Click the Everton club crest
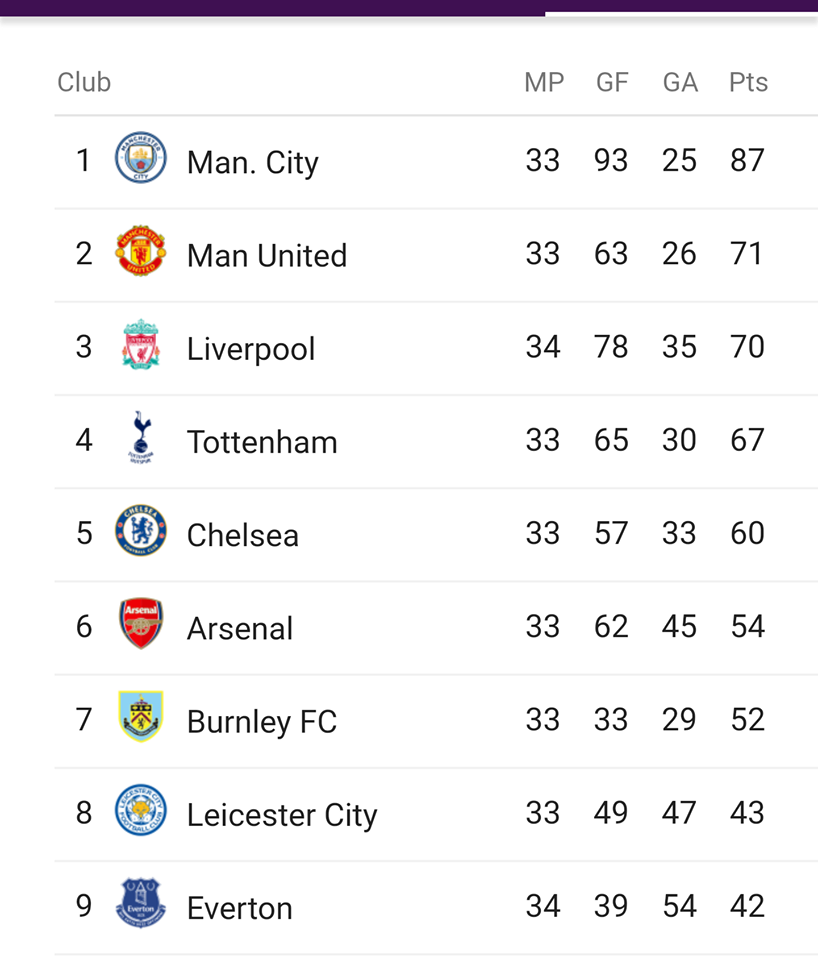 [x=141, y=903]
